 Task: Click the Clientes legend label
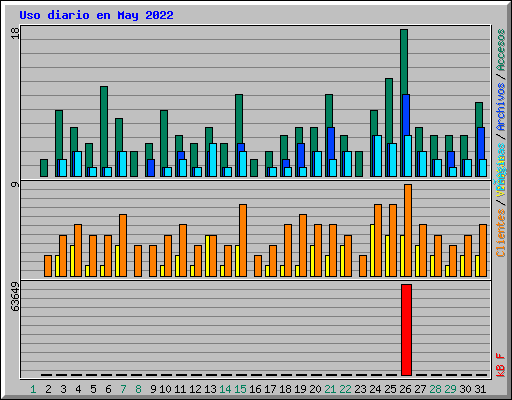(501, 233)
